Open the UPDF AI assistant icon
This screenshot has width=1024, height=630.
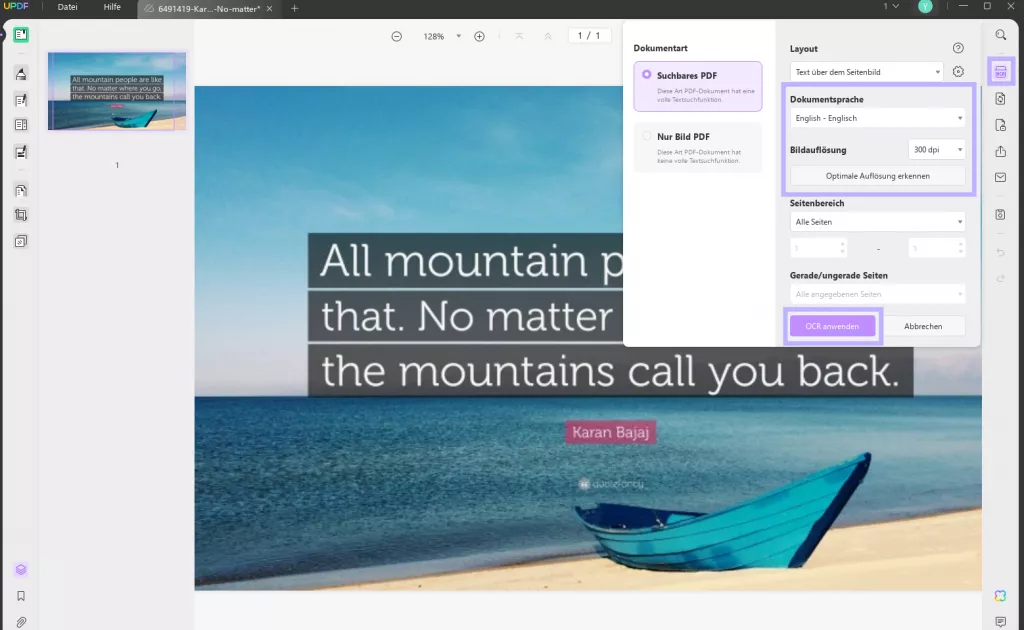point(1000,595)
